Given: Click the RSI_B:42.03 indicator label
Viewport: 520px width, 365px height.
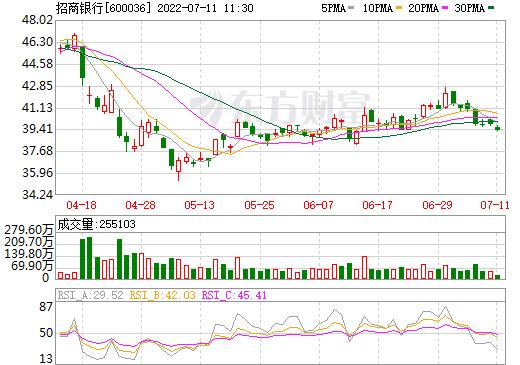Looking at the screenshot, I should [x=162, y=295].
